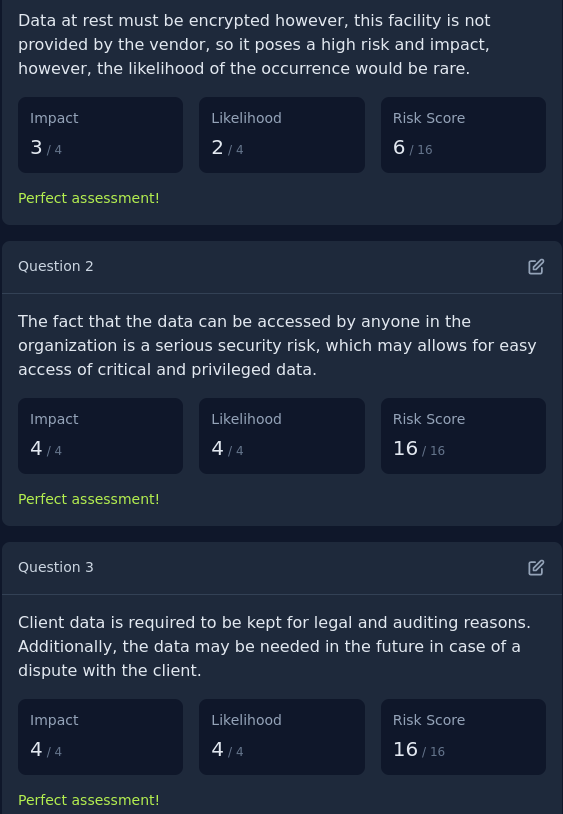This screenshot has width=563, height=814.
Task: Click the data access security risk paragraph
Action: (277, 346)
